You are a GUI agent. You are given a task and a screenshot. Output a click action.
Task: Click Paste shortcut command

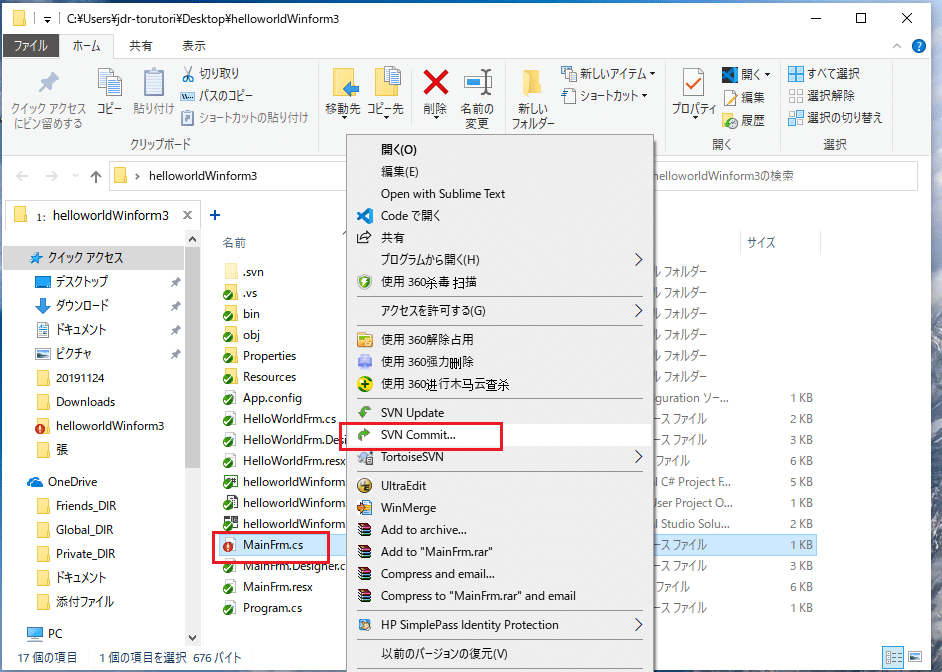tap(245, 118)
